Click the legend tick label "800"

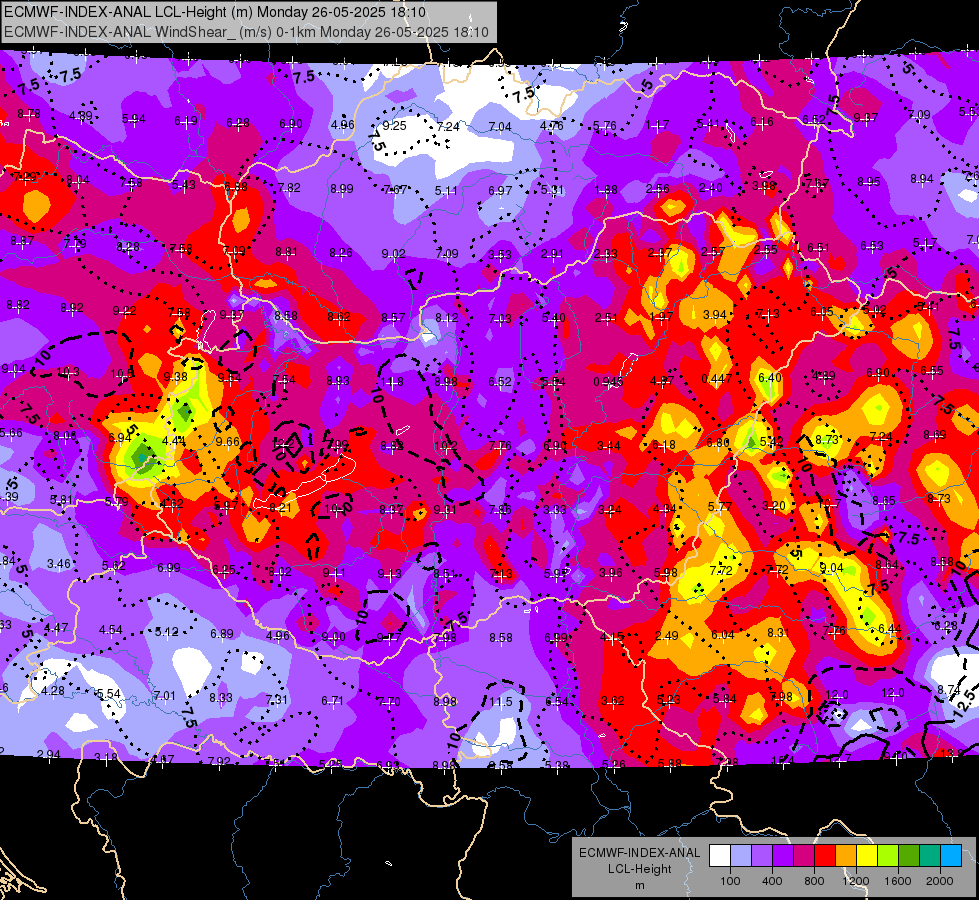tap(814, 881)
